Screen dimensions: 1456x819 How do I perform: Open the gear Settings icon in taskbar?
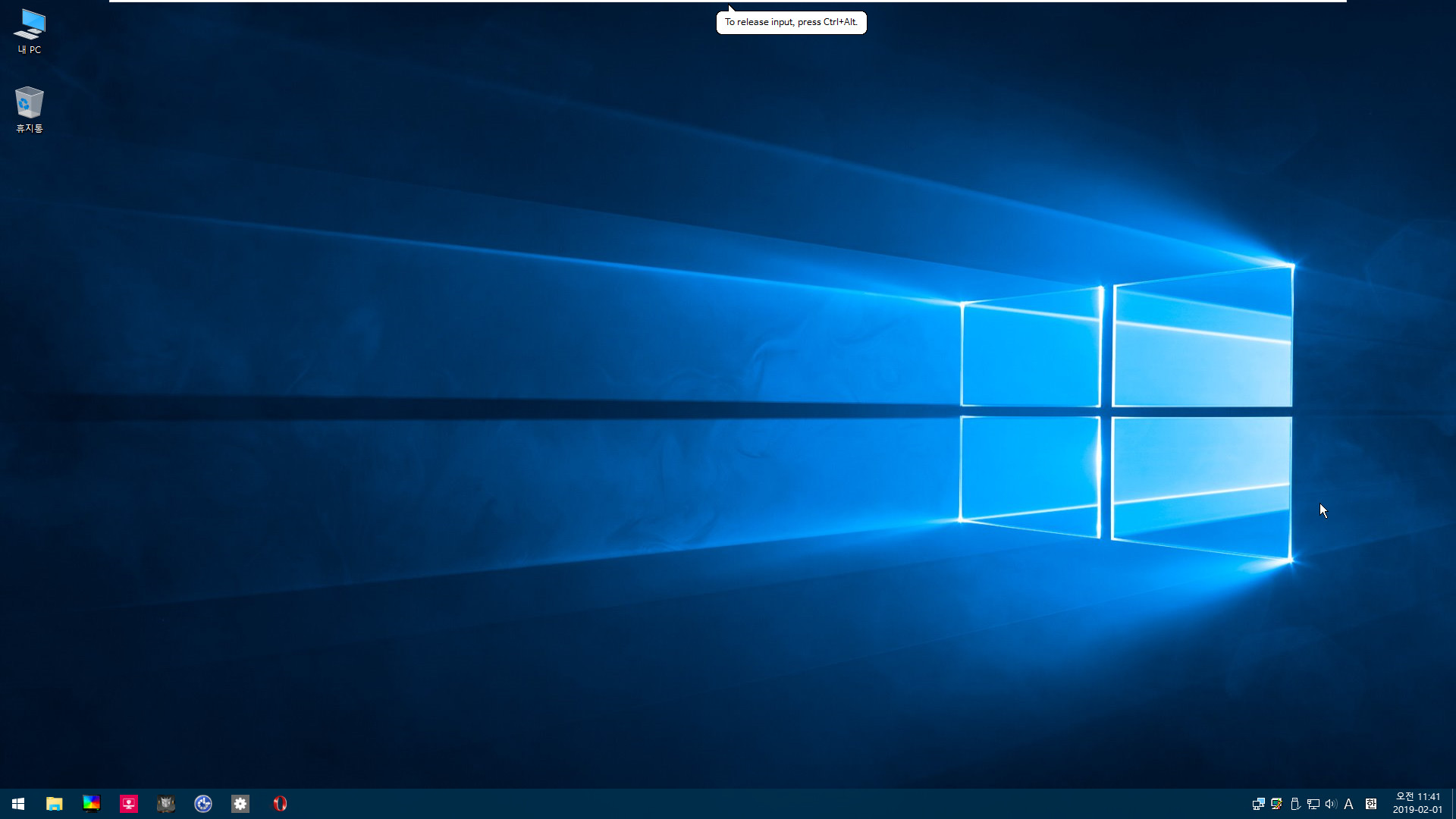pyautogui.click(x=240, y=804)
